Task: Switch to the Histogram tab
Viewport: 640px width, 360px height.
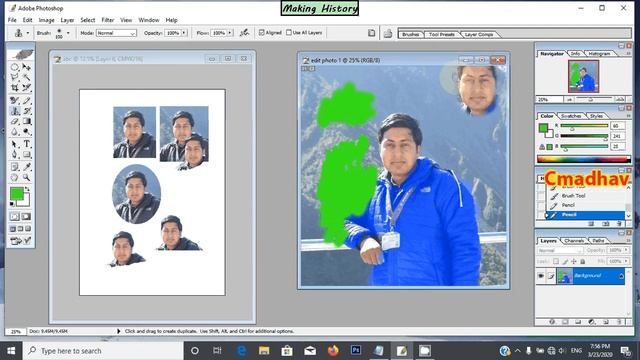Action: pyautogui.click(x=599, y=53)
